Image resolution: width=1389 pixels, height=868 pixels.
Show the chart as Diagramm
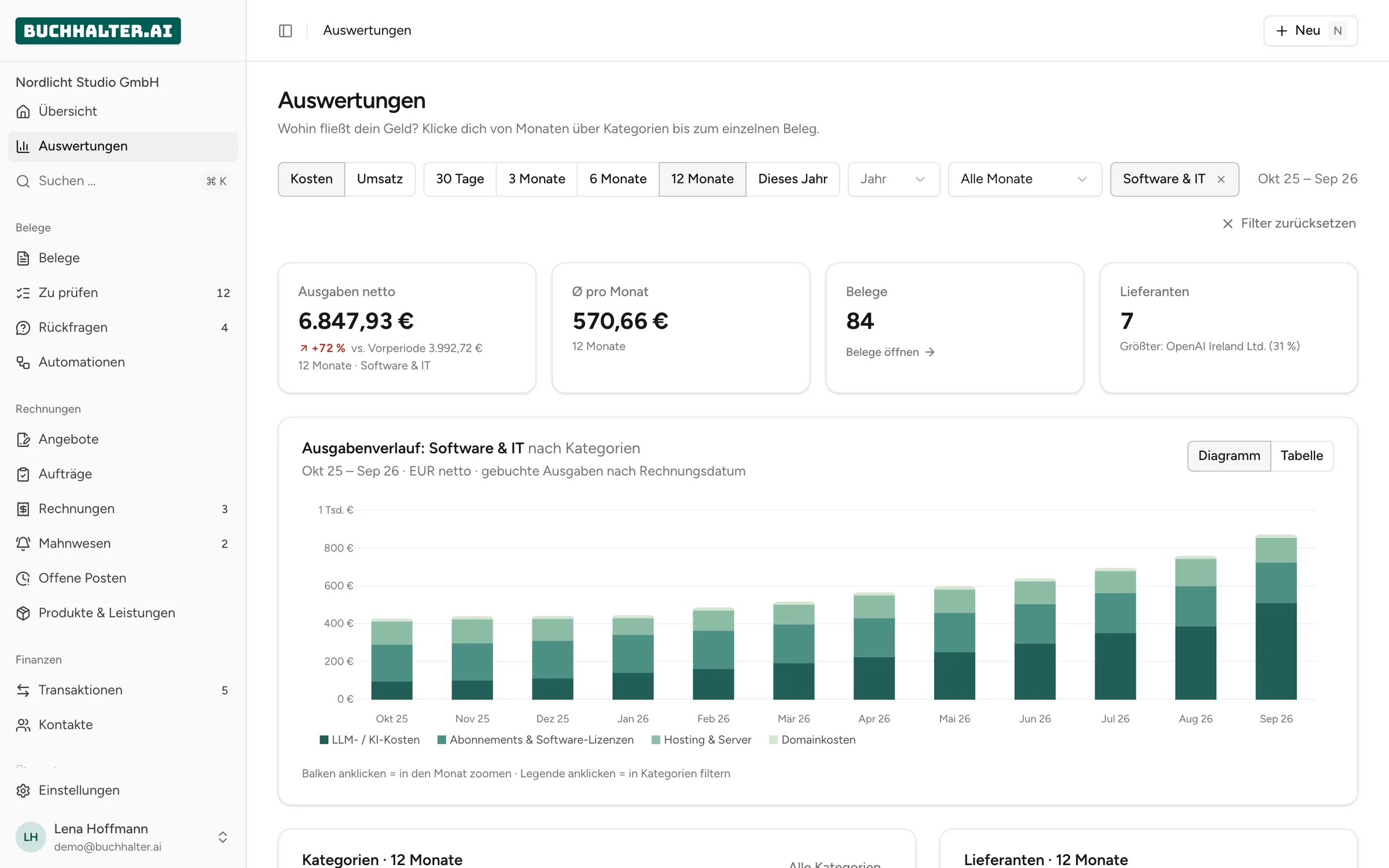tap(1229, 455)
